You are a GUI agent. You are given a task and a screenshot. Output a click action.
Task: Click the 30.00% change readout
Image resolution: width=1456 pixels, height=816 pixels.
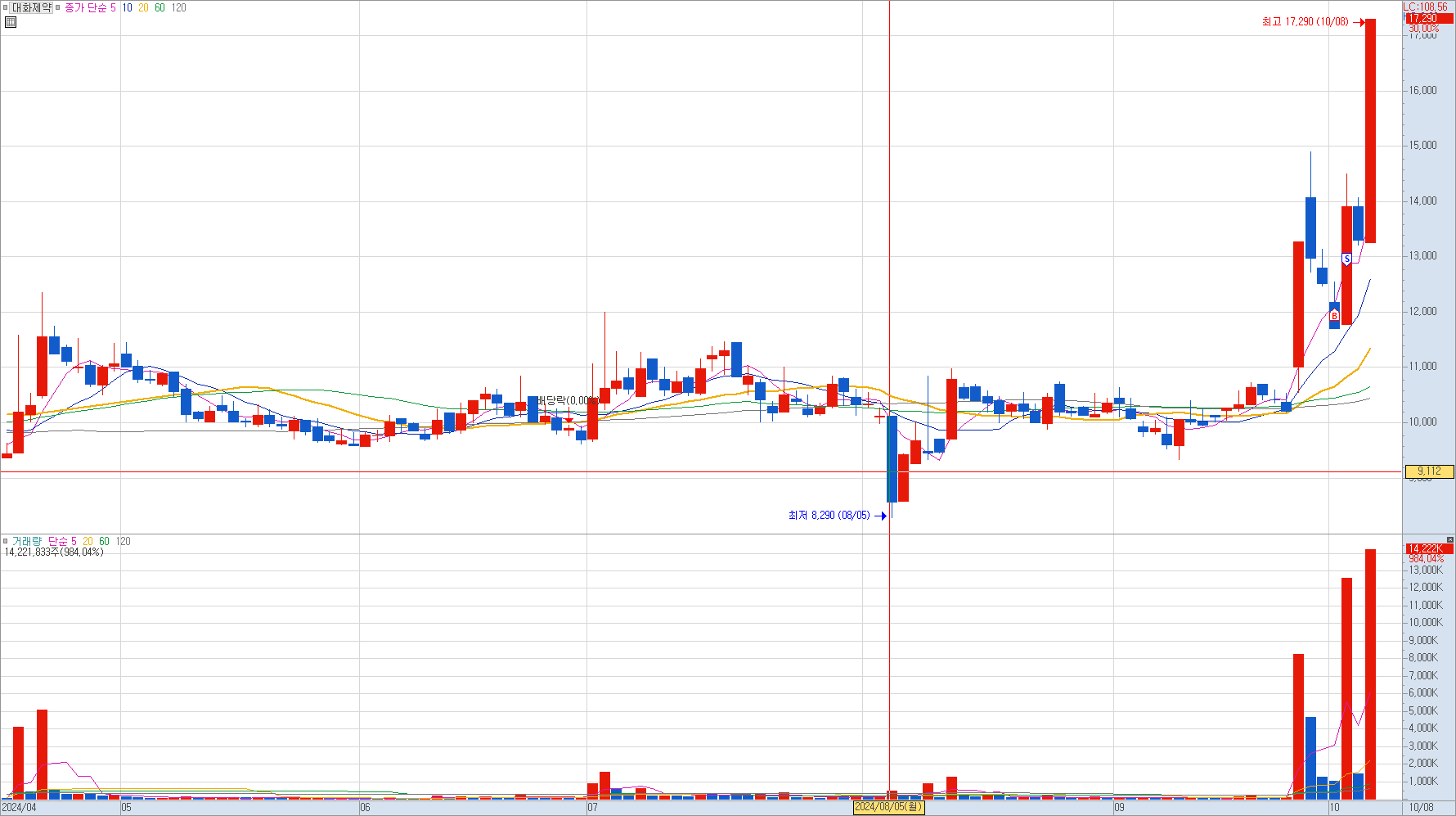(1423, 29)
